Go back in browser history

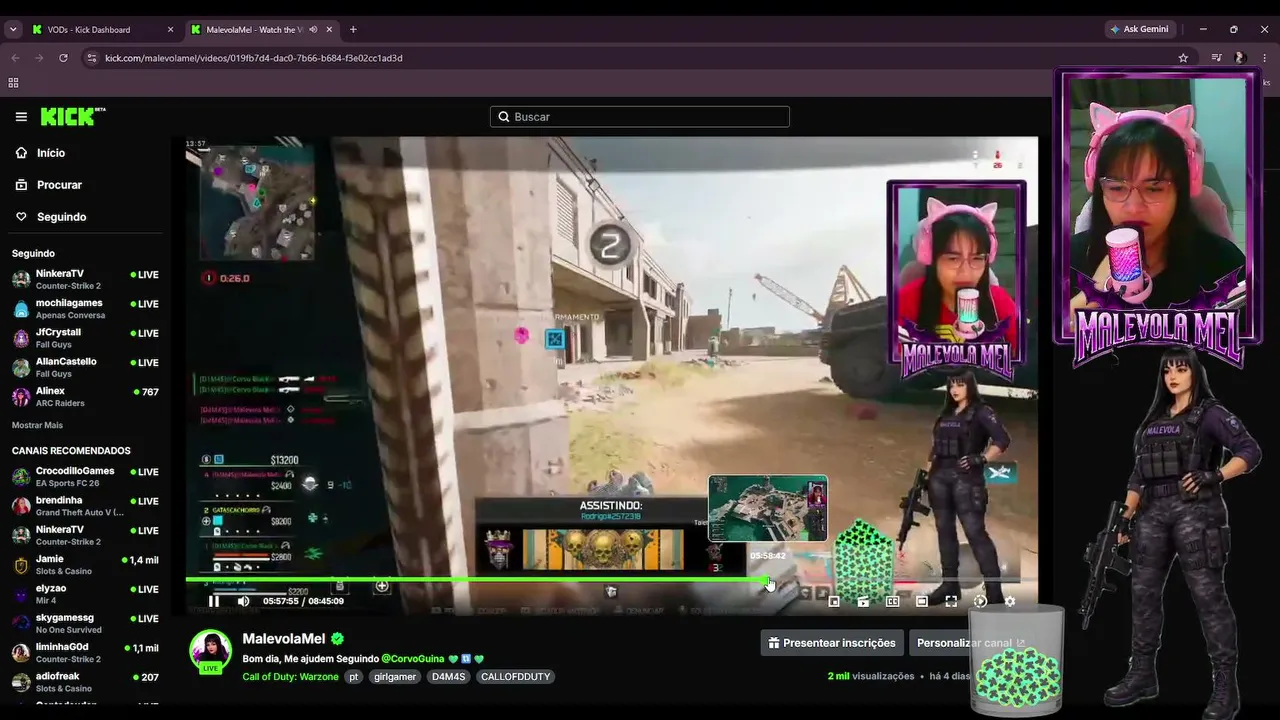click(x=15, y=58)
